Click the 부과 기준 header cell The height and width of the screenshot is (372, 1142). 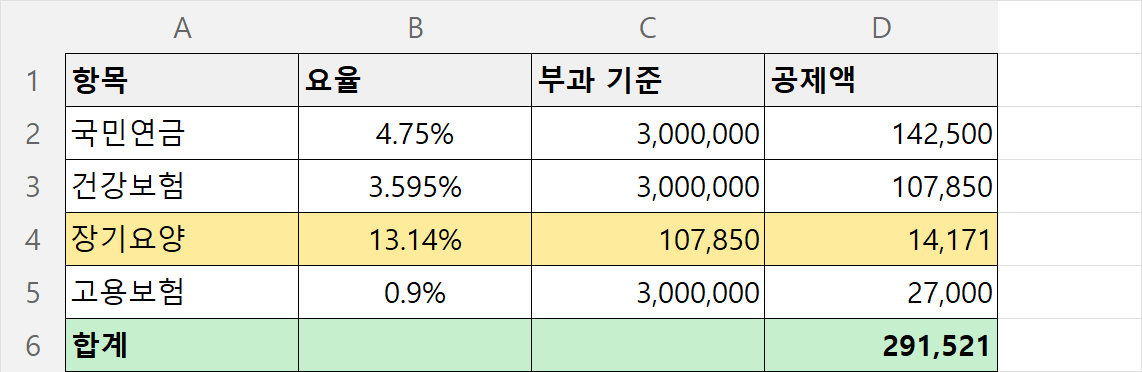click(x=648, y=80)
